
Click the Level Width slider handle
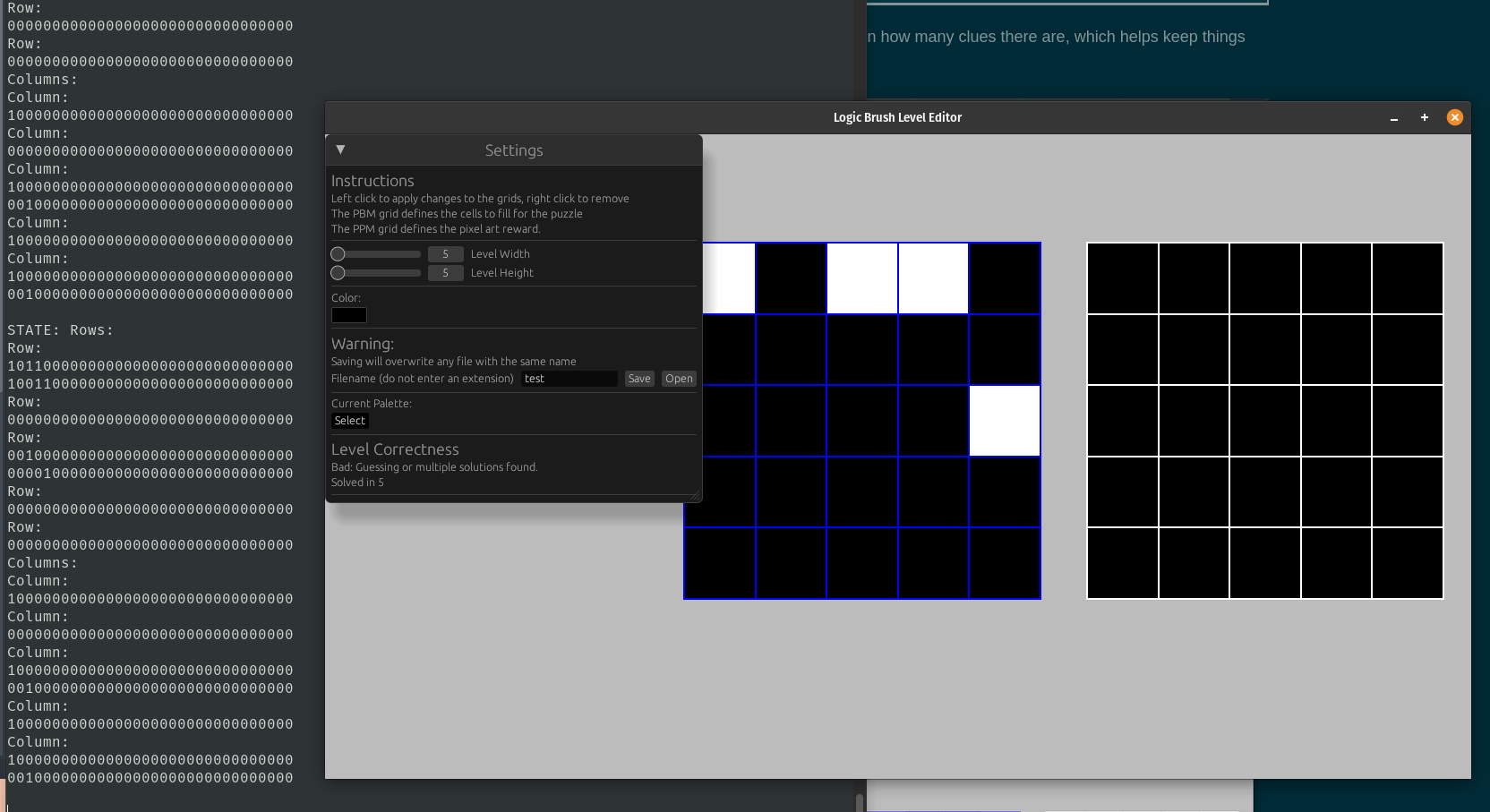point(338,254)
